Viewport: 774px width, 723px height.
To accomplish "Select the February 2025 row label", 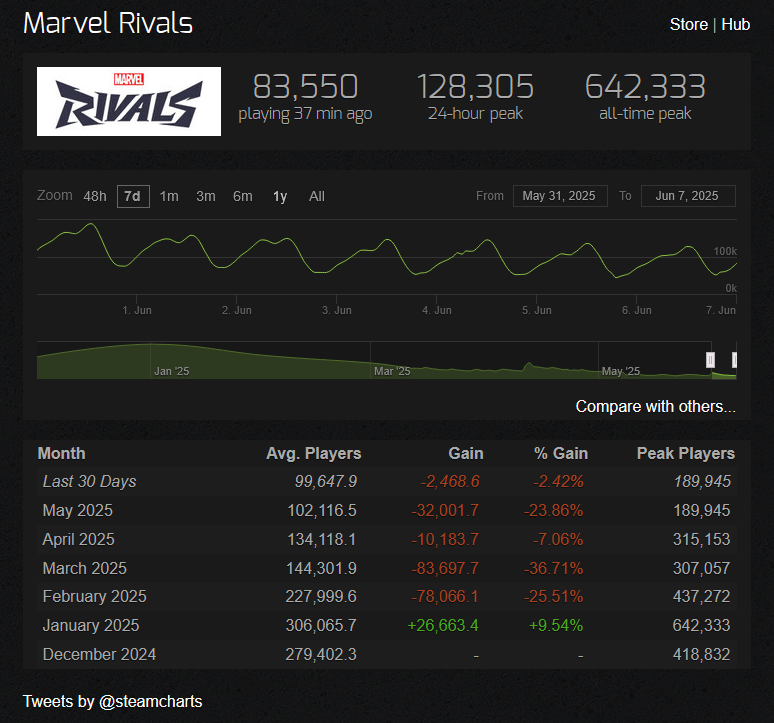I will (94, 596).
